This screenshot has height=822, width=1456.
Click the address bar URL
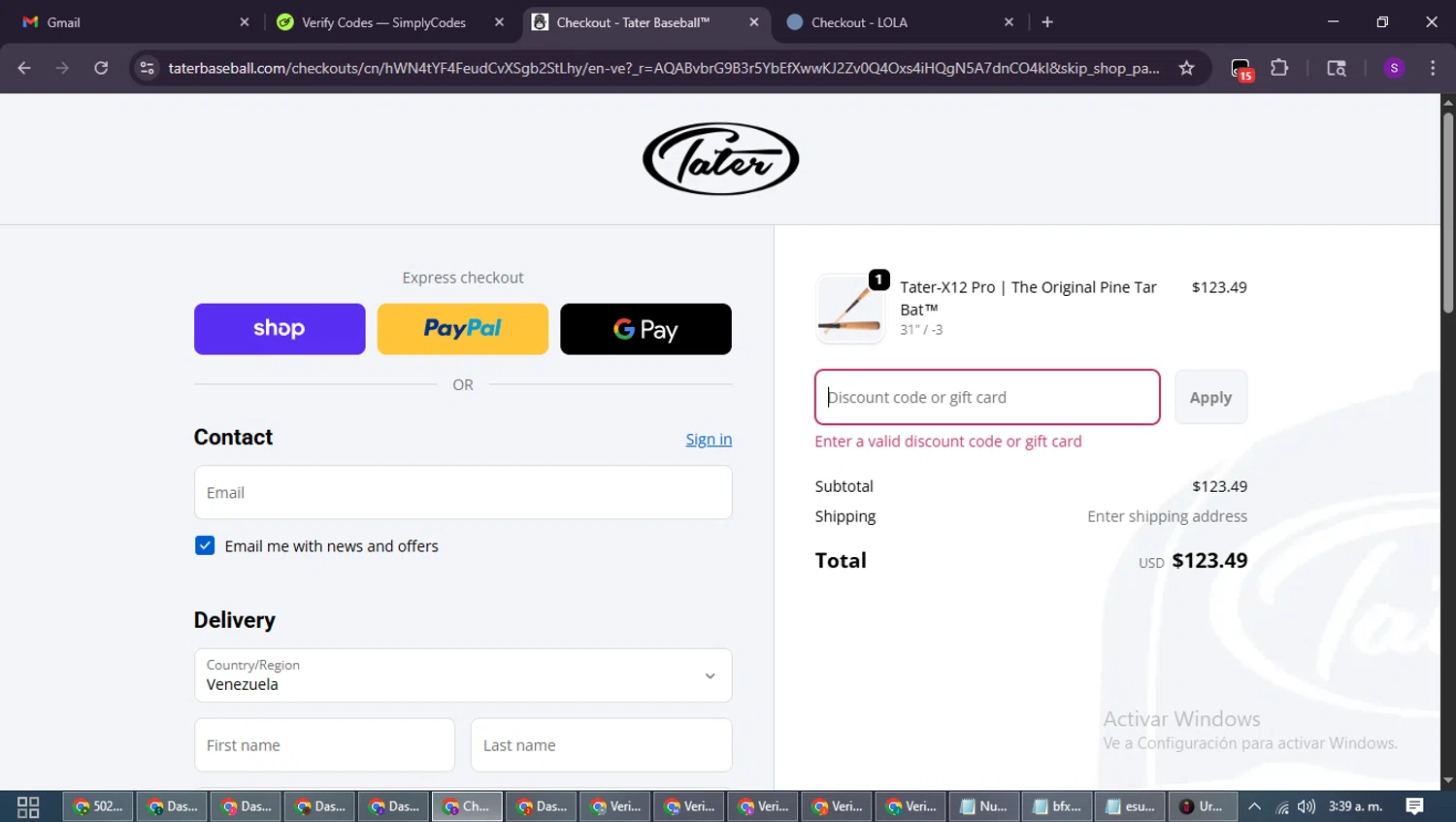[x=664, y=68]
